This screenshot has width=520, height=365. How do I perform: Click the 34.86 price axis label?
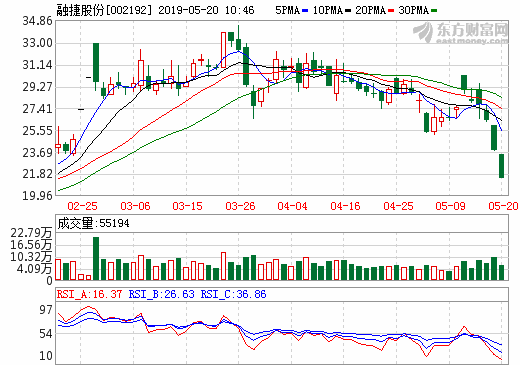tap(37, 21)
